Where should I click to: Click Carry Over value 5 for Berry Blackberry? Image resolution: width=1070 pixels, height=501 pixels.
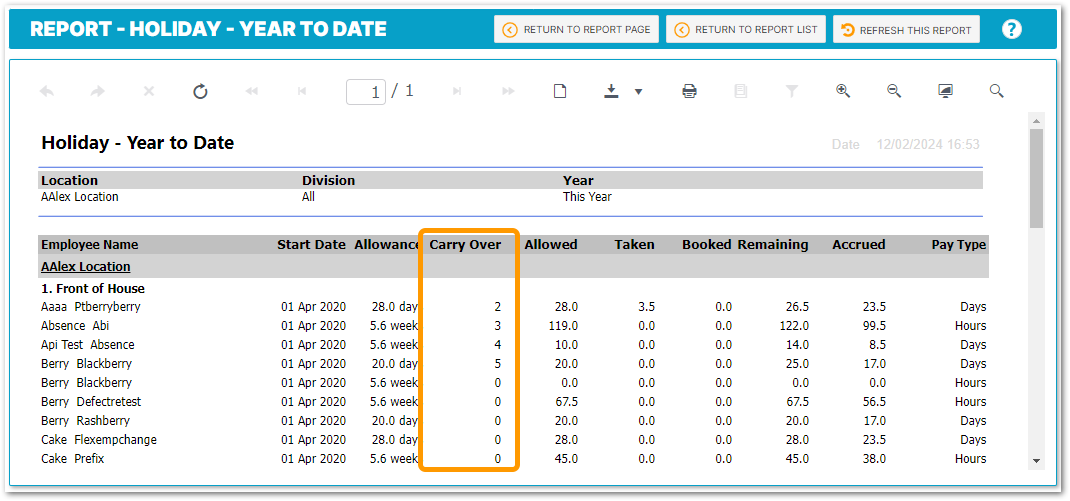point(497,364)
